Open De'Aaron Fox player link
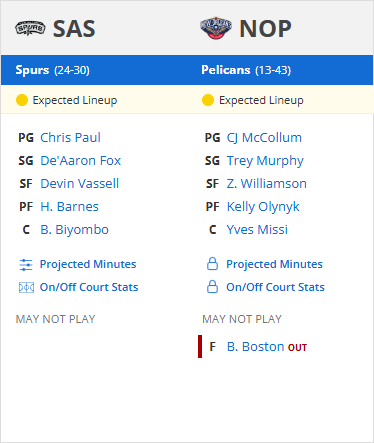 coord(80,161)
